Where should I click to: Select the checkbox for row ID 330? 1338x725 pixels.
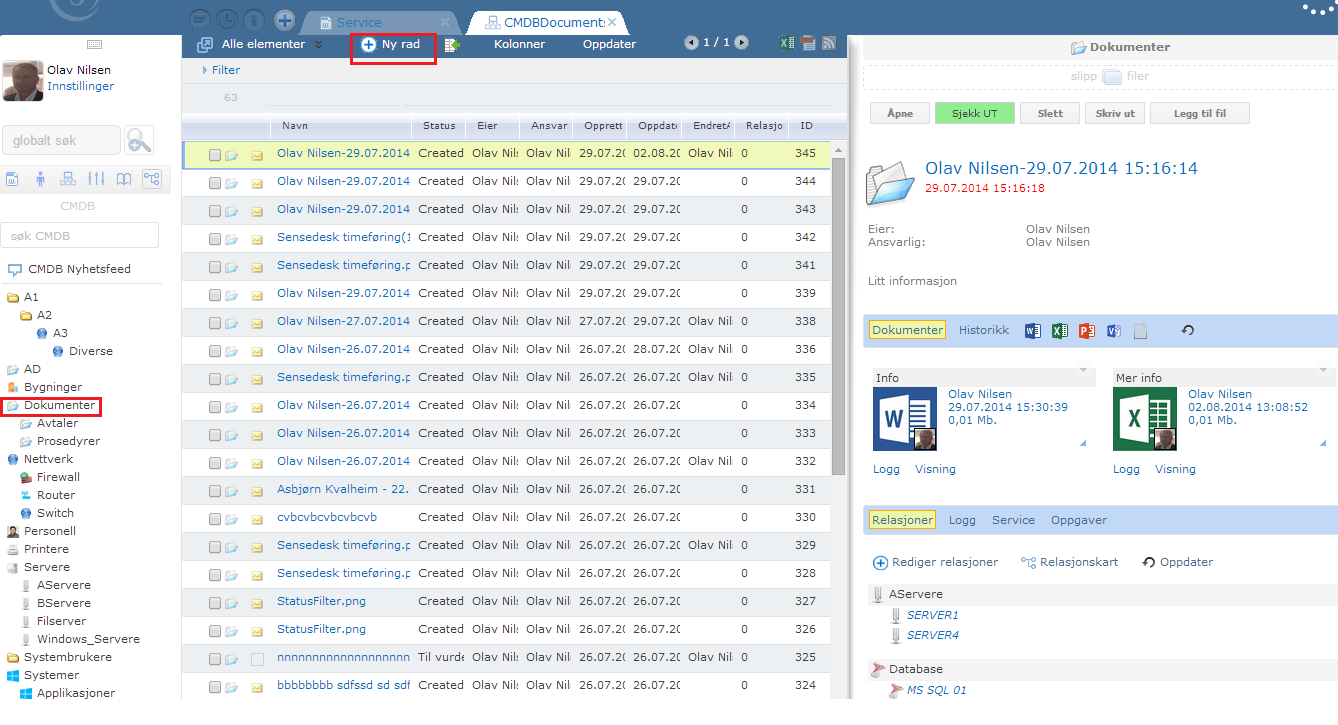tap(215, 519)
